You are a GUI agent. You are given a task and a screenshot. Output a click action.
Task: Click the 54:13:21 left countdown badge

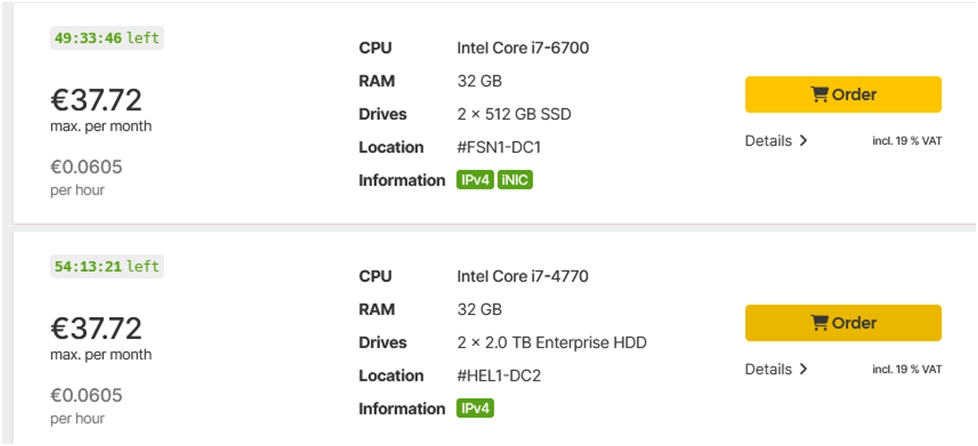point(106,266)
